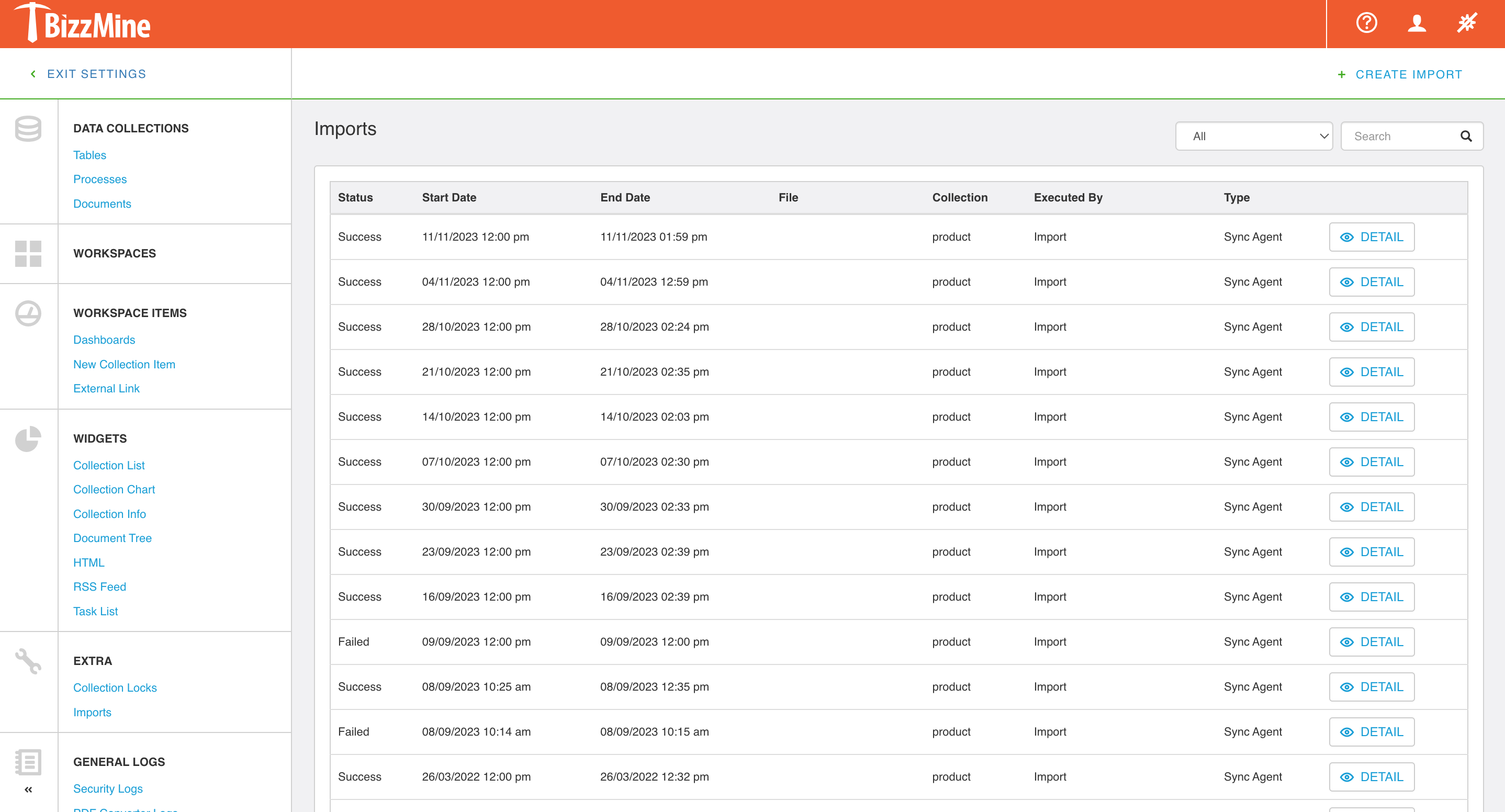The width and height of the screenshot is (1505, 812).
Task: Click the help question mark icon
Action: tap(1365, 24)
